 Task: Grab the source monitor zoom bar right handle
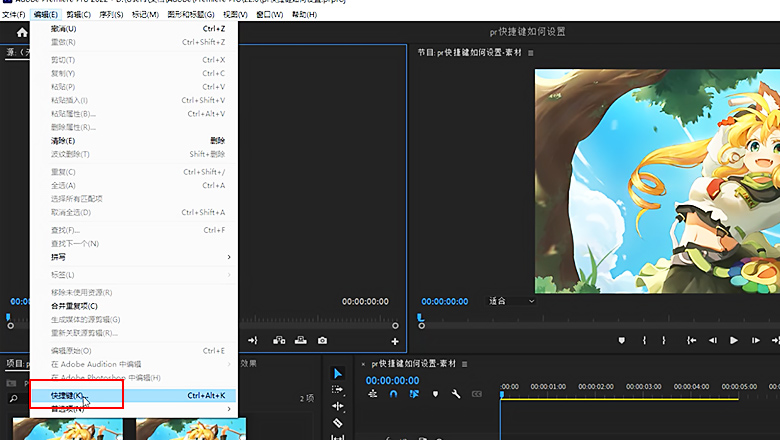(395, 326)
